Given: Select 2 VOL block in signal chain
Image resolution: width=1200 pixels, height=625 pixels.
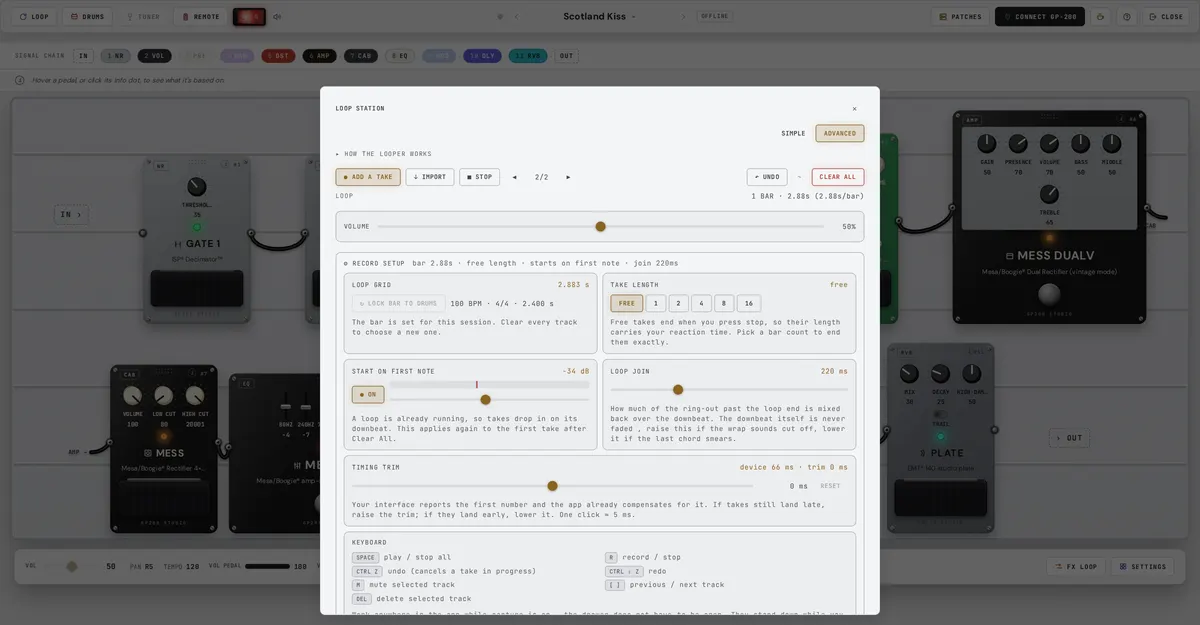Looking at the screenshot, I should (x=155, y=56).
